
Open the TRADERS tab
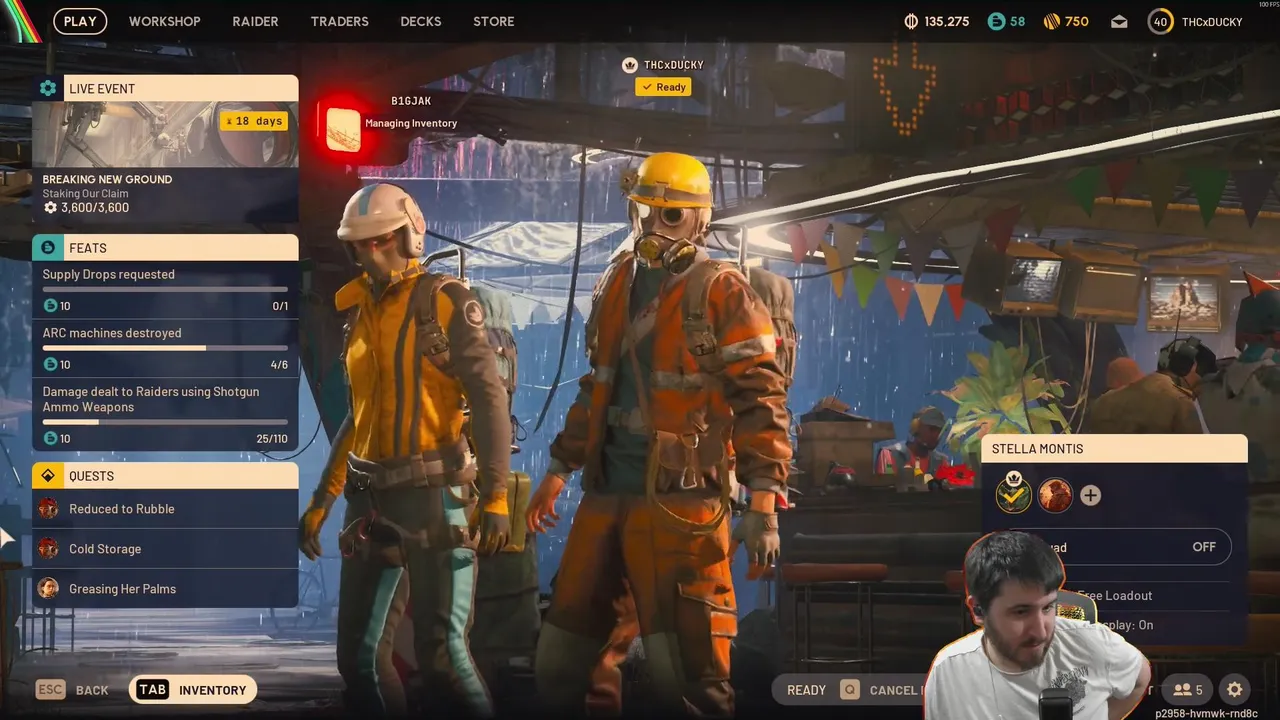339,21
